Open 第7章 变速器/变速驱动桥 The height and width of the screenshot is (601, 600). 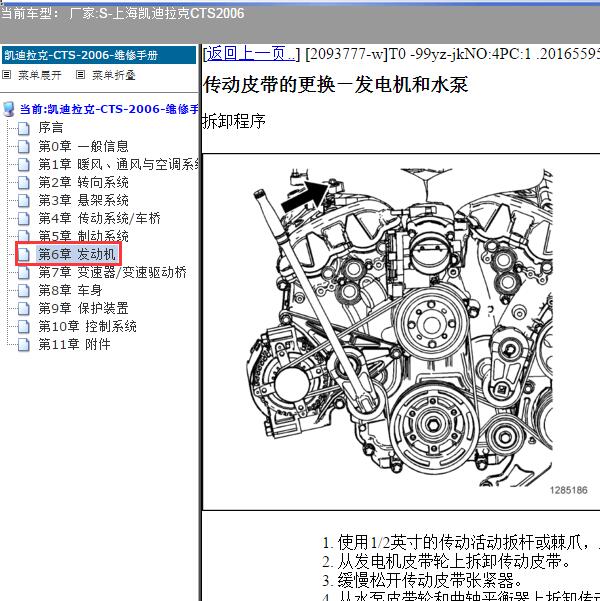112,272
